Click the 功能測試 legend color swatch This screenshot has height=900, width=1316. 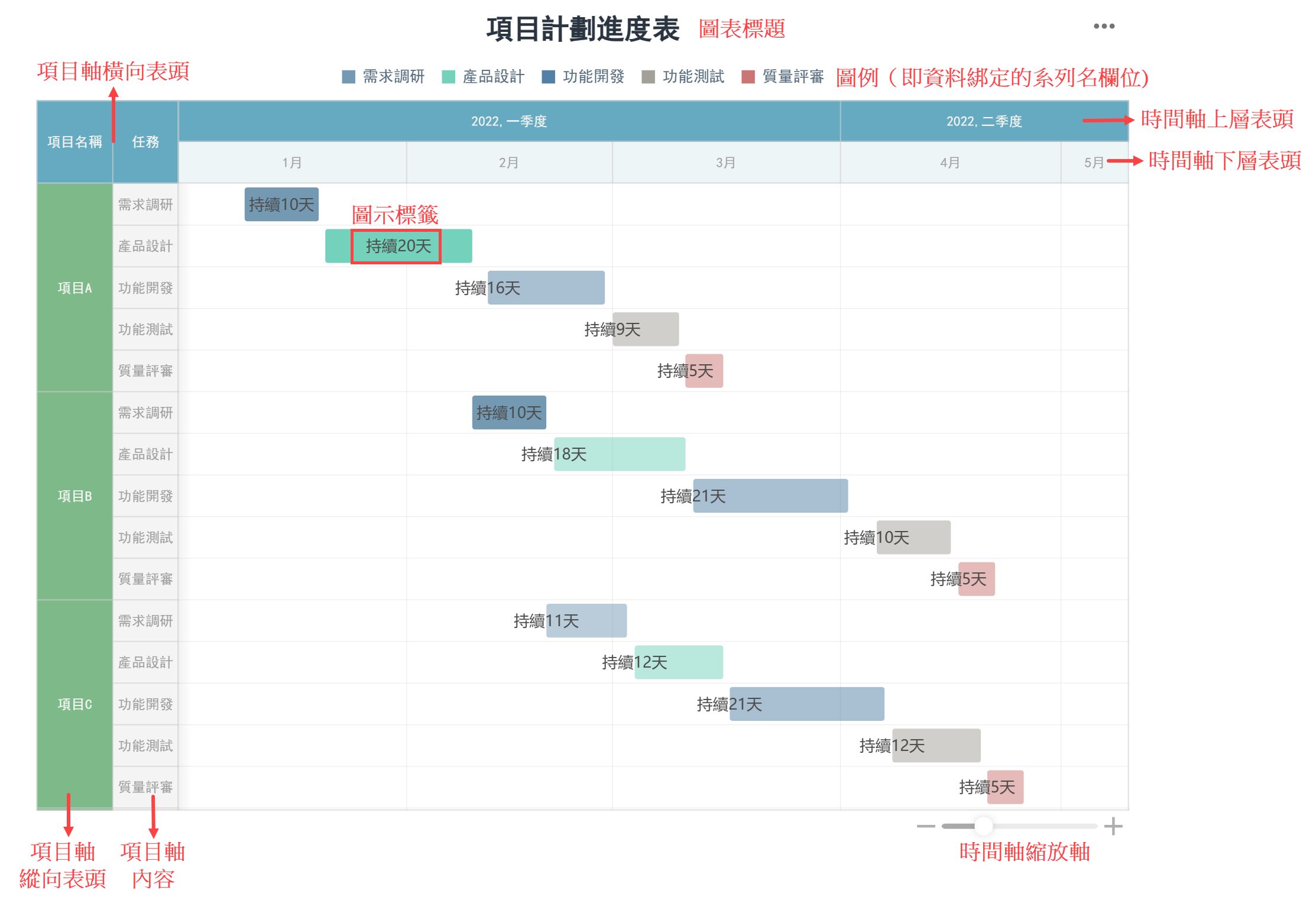[x=648, y=77]
